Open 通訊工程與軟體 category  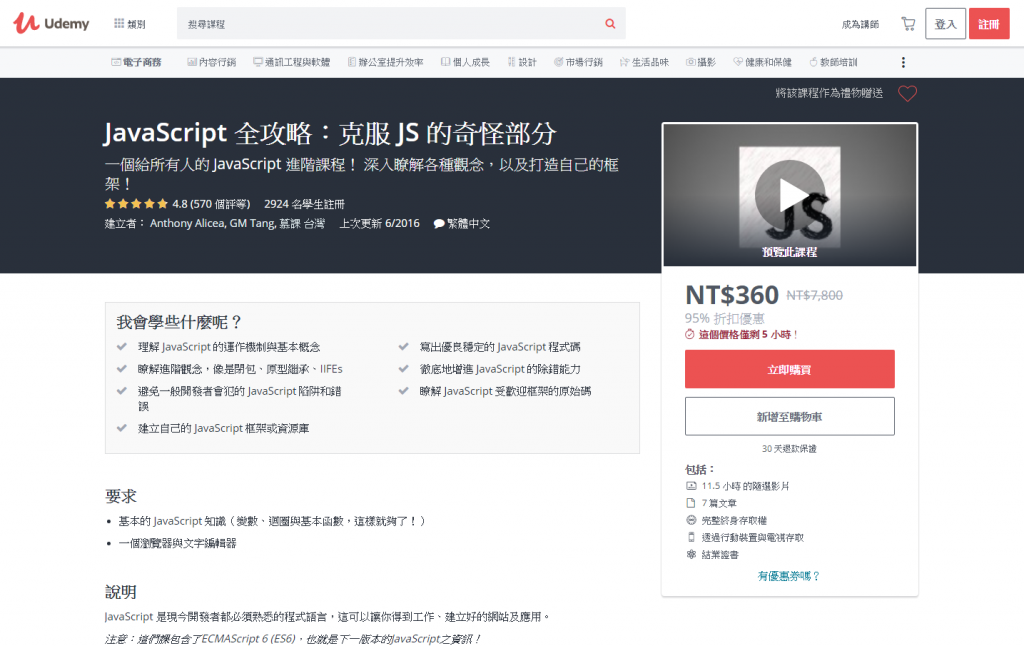pyautogui.click(x=292, y=62)
